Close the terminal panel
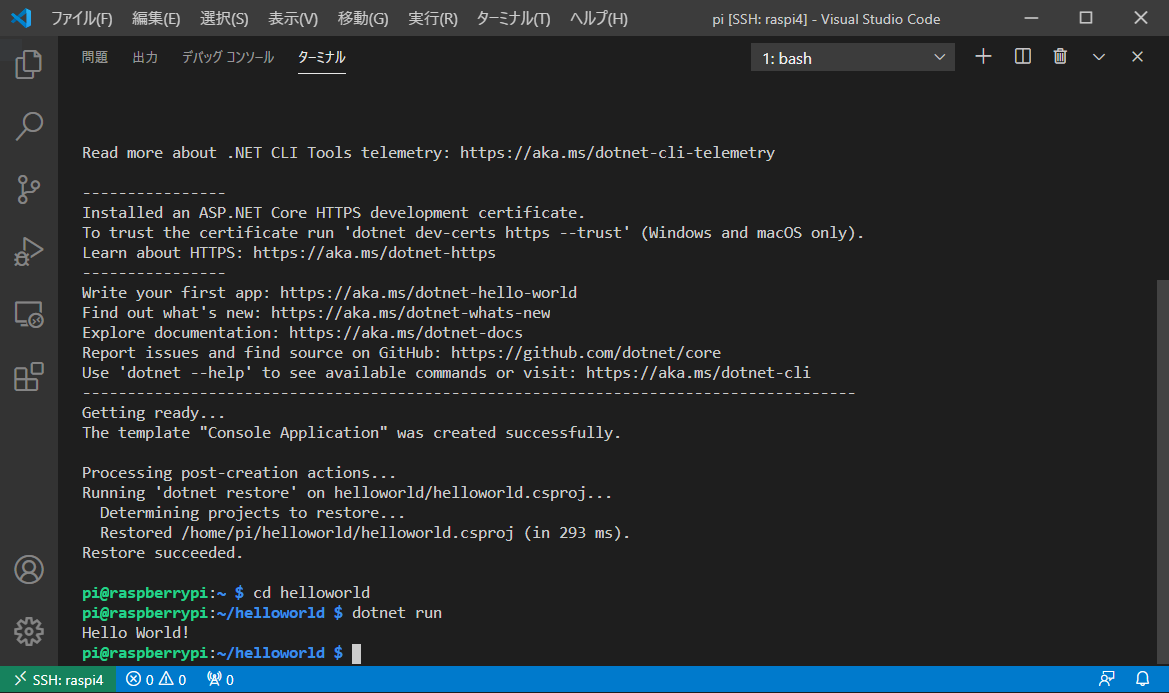Screen dimensions: 1169x693 click(x=1137, y=57)
